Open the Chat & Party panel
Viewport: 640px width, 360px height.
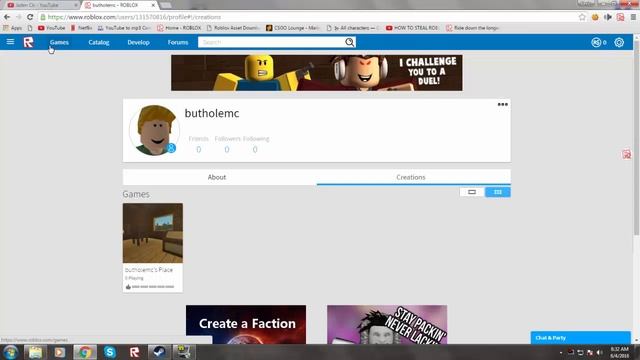coord(580,338)
